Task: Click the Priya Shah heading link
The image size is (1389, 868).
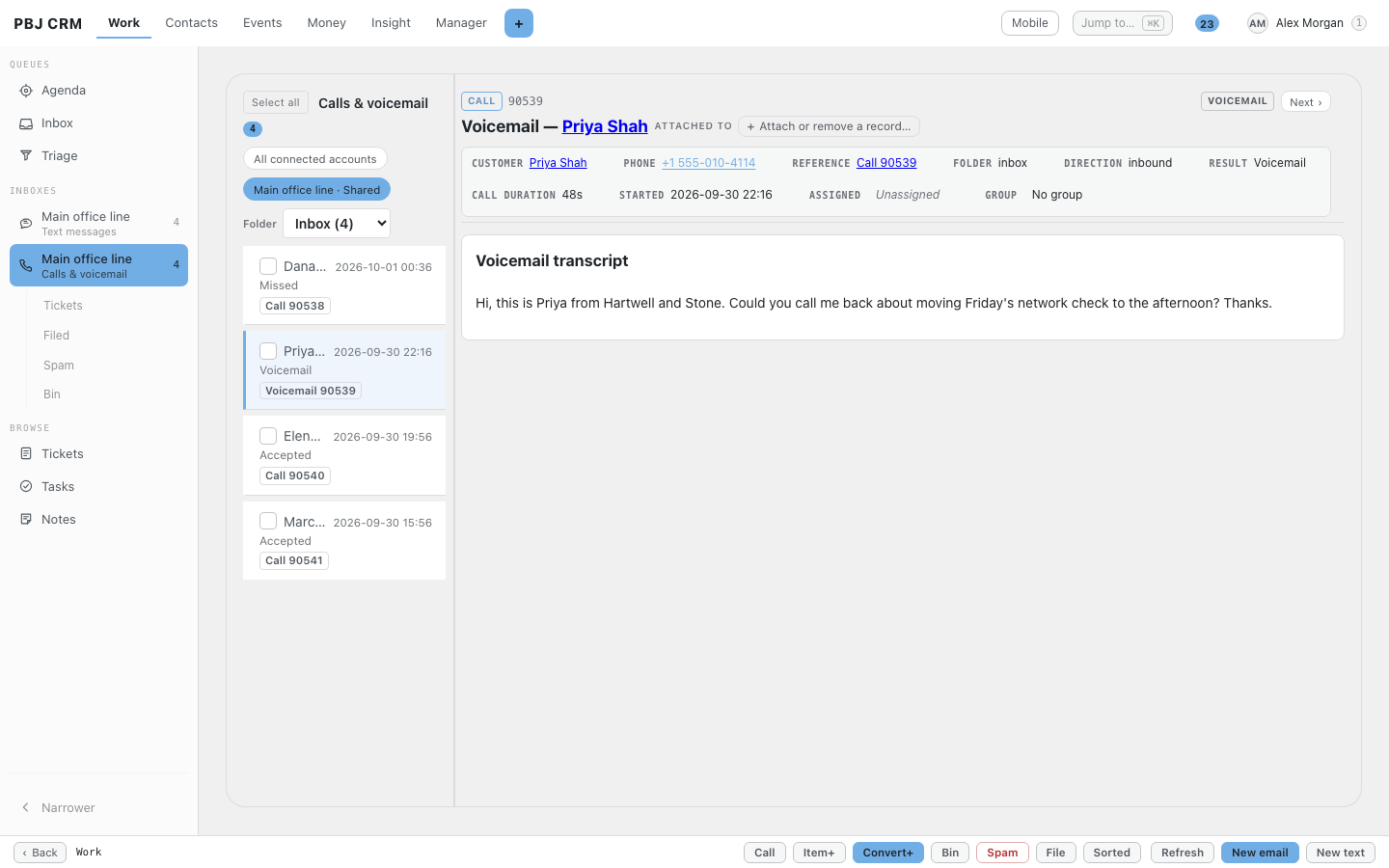Action: [605, 126]
